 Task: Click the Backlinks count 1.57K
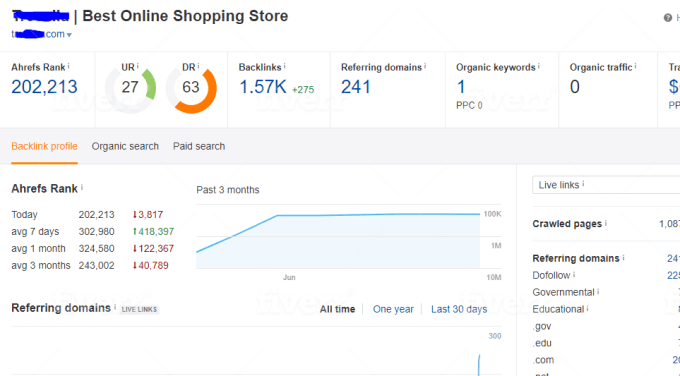[x=263, y=87]
